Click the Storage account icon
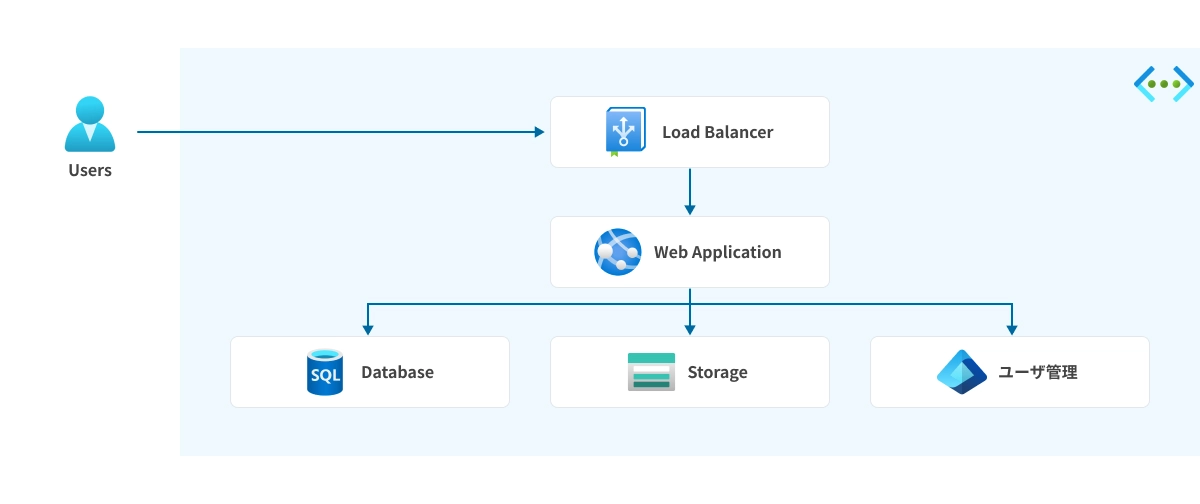This screenshot has width=1200, height=504. point(651,372)
